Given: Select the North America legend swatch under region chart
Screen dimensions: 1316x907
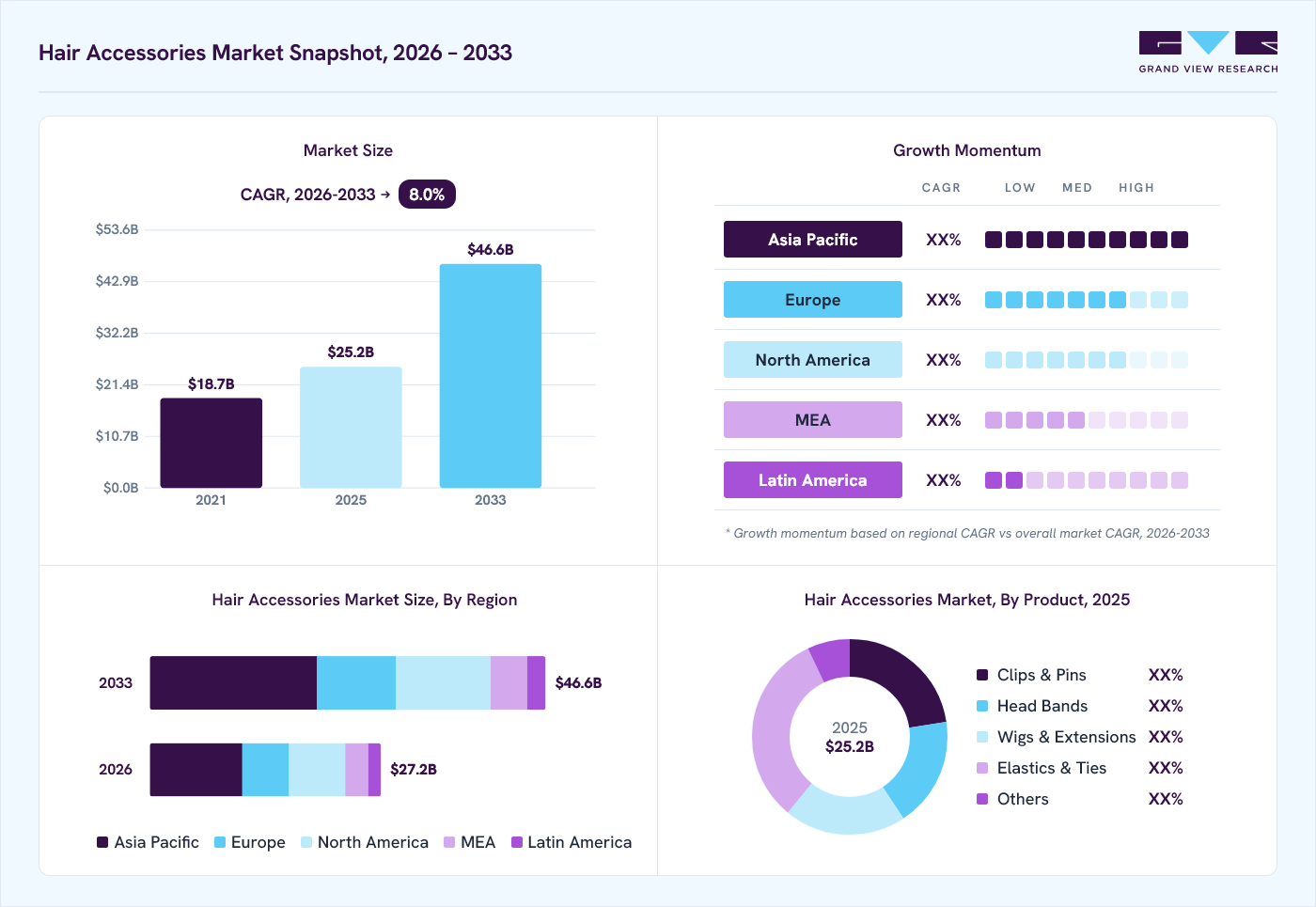Looking at the screenshot, I should pos(306,842).
